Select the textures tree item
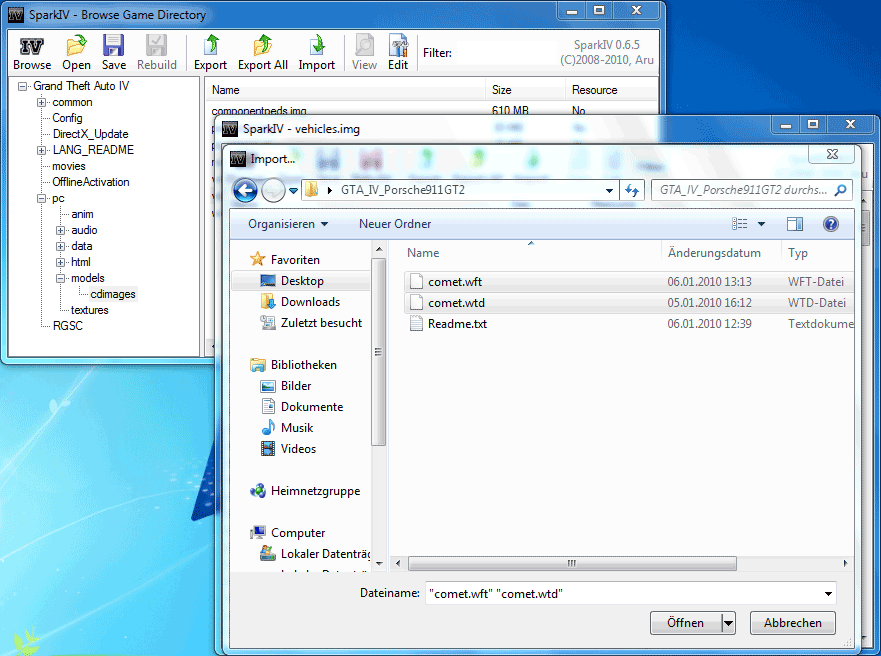The image size is (881, 656). (89, 310)
